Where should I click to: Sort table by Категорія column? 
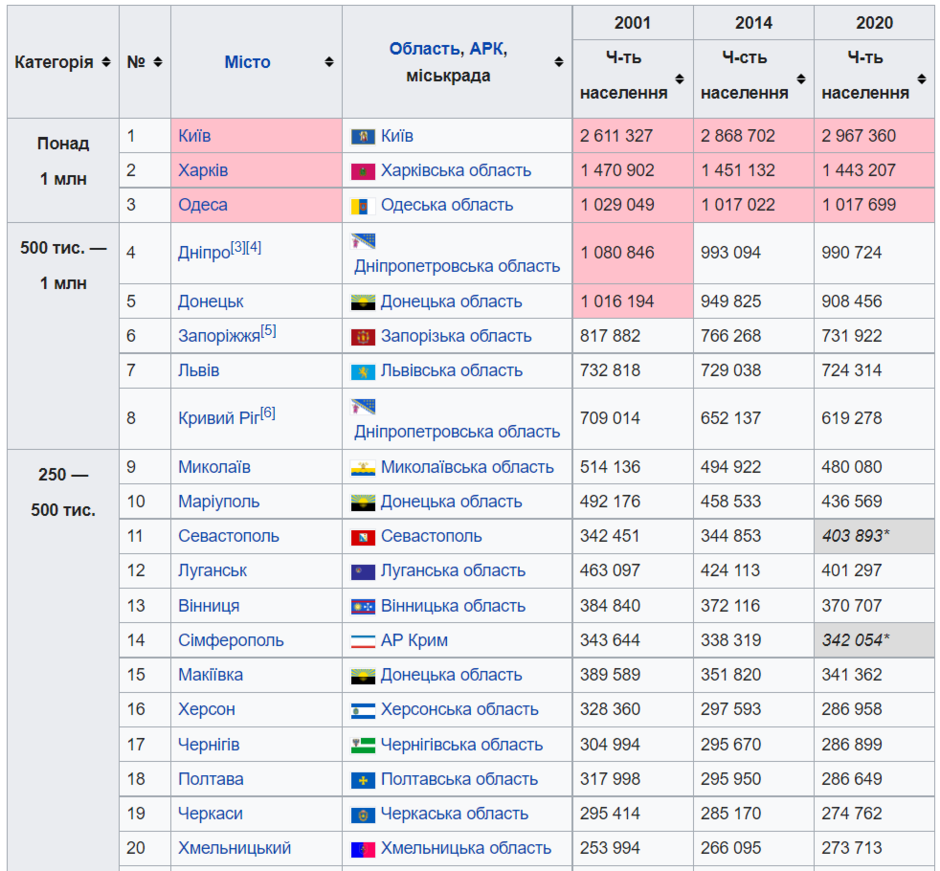106,62
